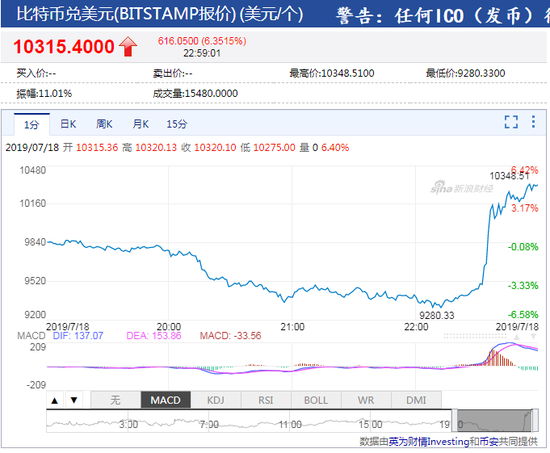Image resolution: width=550 pixels, height=453 pixels.
Task: Click the up arrow indicator button
Action: 55,400
